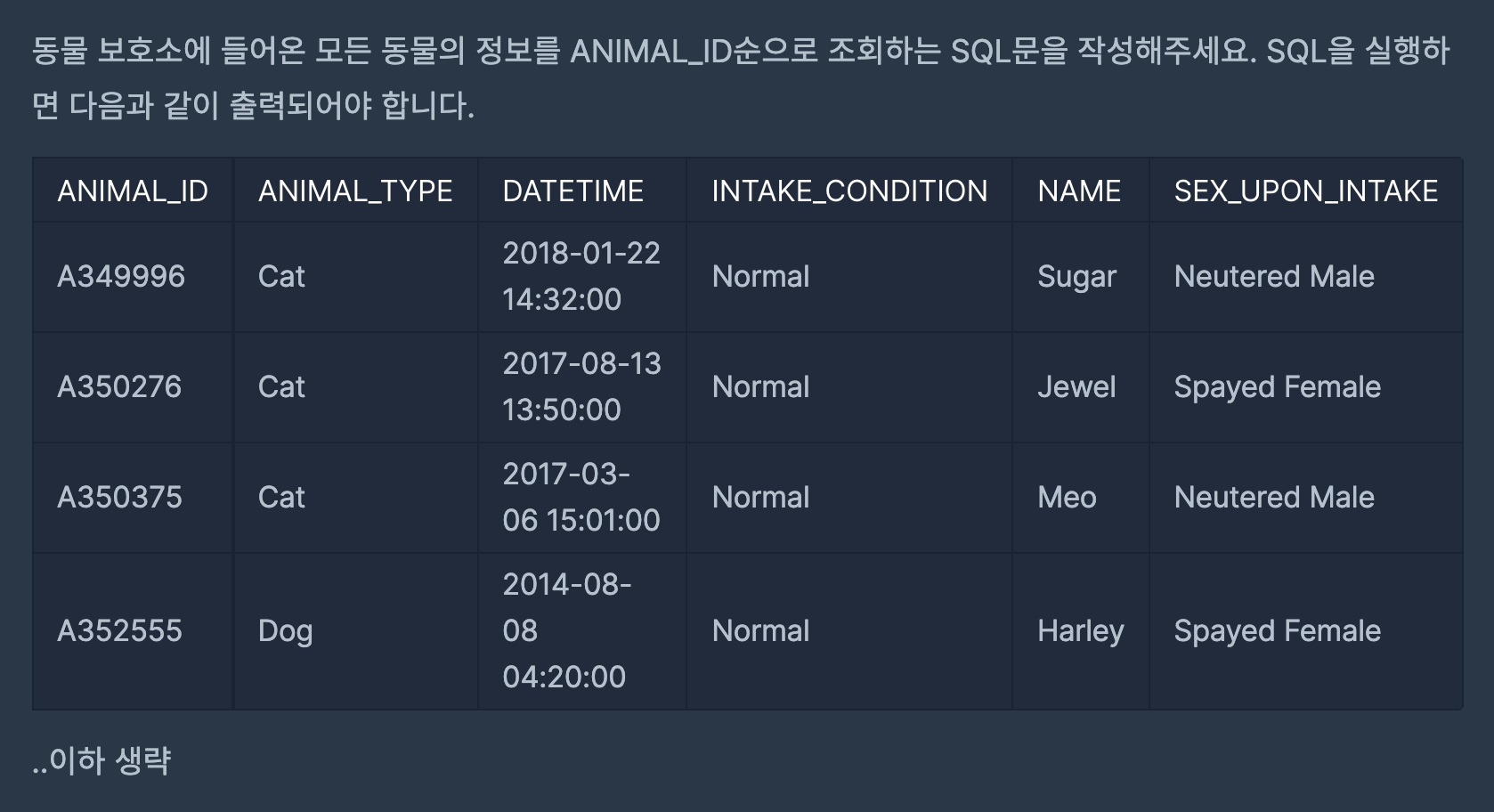Select the A350375 animal ID cell
Screen dimensions: 1494x812
coord(133,498)
